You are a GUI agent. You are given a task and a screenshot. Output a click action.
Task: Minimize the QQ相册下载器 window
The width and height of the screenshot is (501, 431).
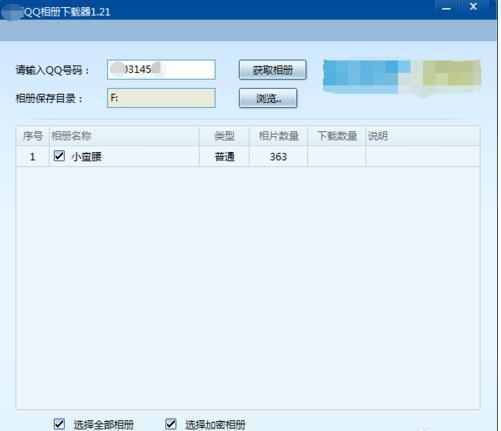[446, 7]
